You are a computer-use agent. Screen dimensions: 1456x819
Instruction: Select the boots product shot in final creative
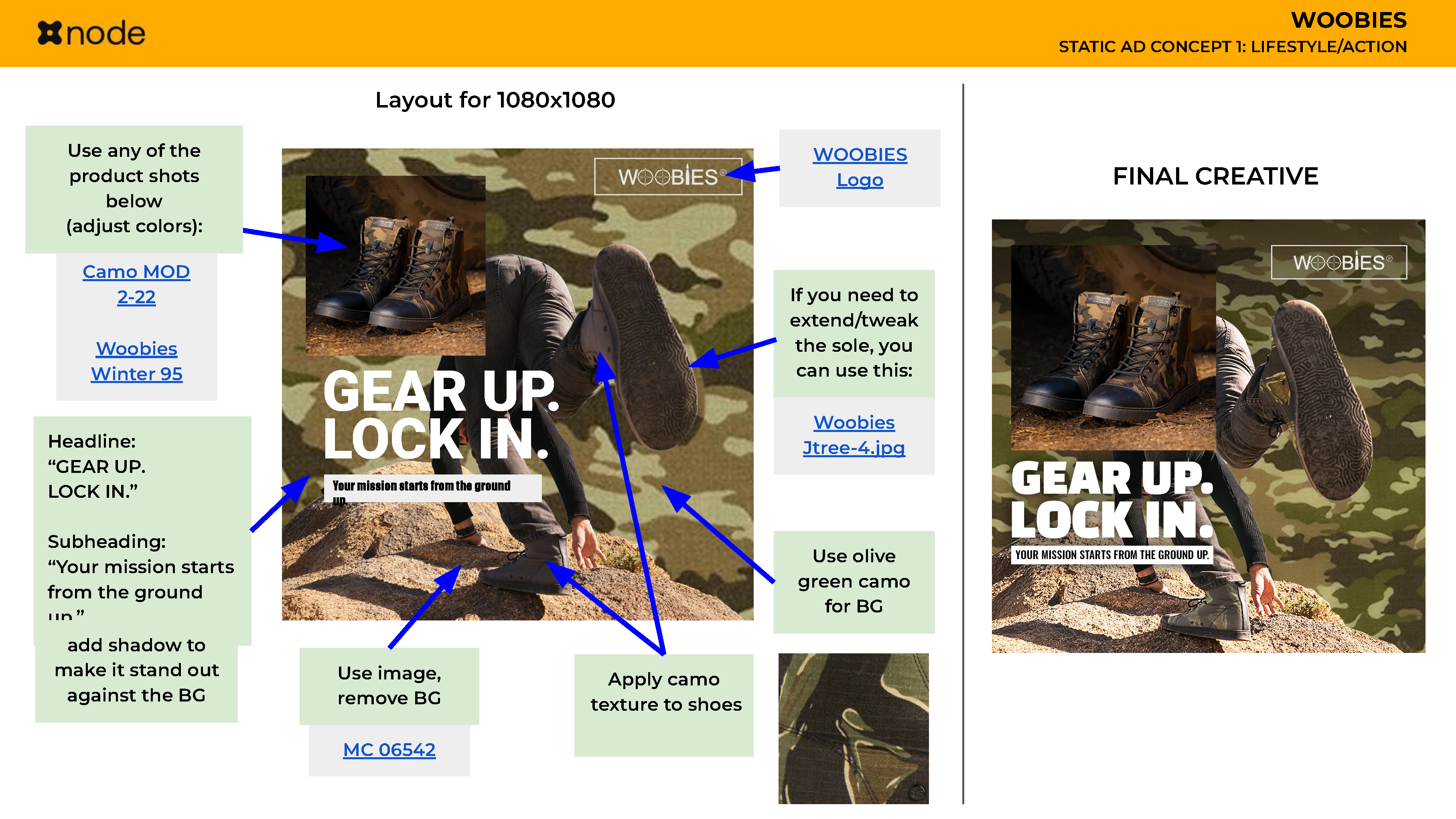point(1113,348)
